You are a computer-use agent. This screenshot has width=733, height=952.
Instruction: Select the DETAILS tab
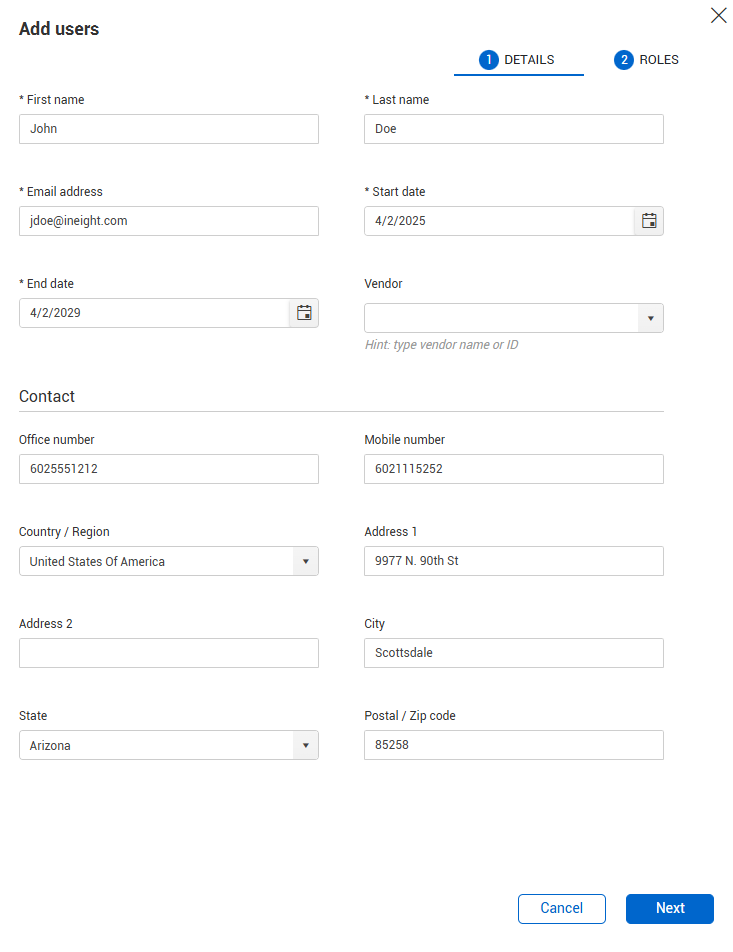pyautogui.click(x=518, y=60)
